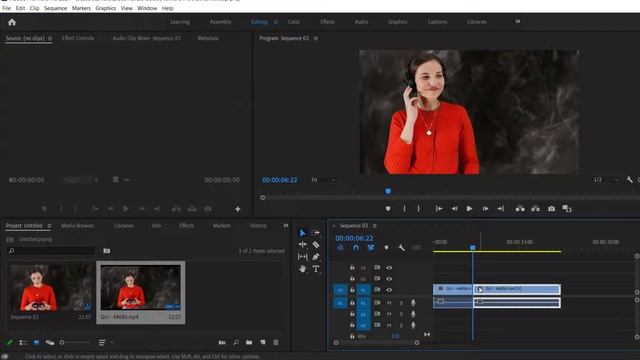This screenshot has height=360, width=640.
Task: Toggle V2 track output eye icon
Action: click(x=389, y=279)
